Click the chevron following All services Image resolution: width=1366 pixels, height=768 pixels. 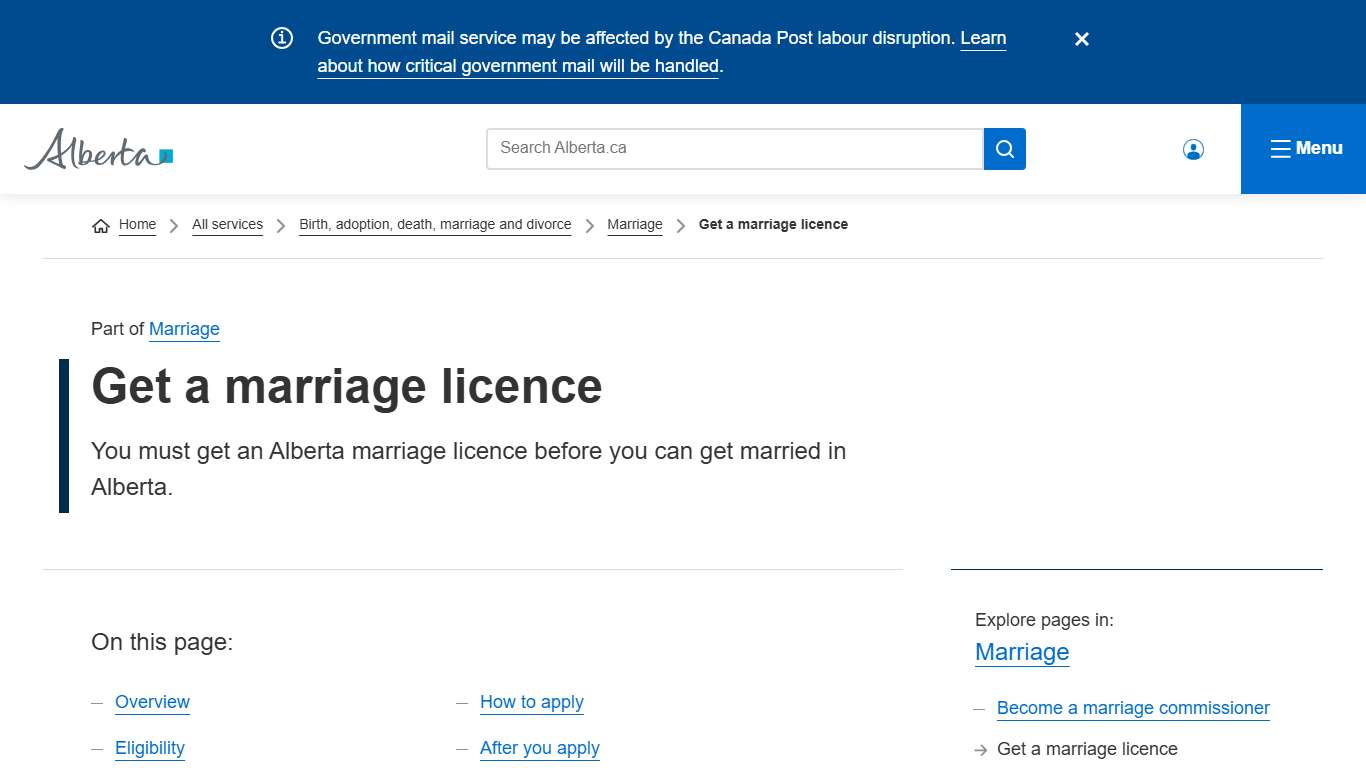[279, 225]
